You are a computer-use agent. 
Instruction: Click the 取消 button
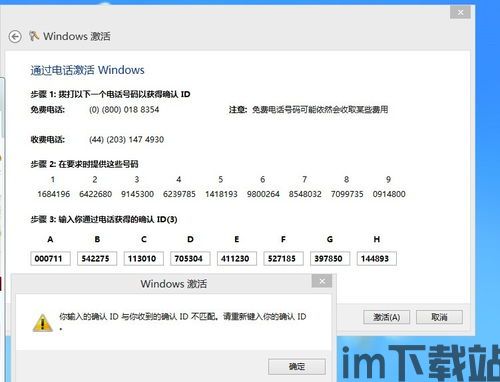(x=439, y=317)
